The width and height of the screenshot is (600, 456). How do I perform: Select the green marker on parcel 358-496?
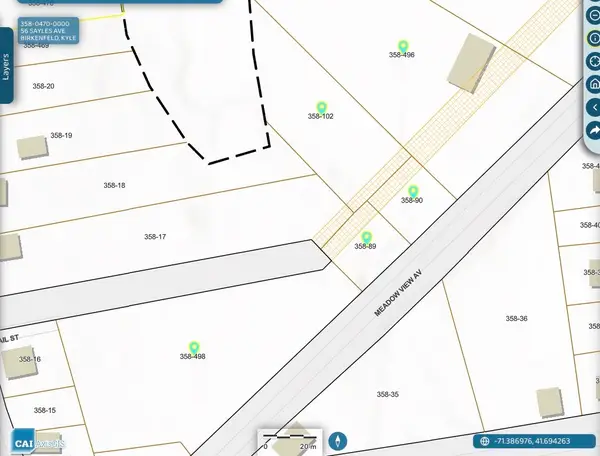403,46
